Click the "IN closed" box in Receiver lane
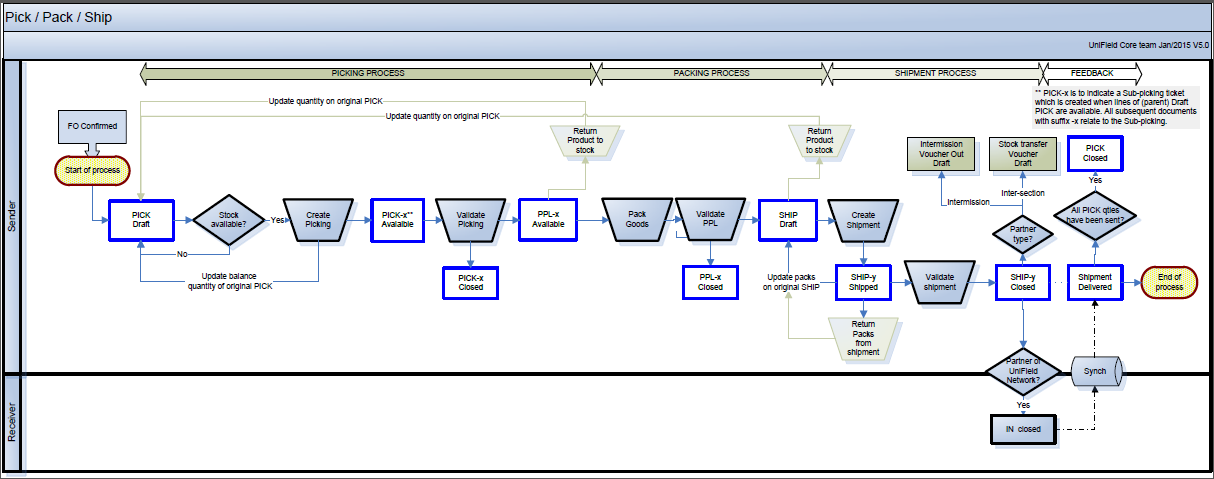1214x479 pixels. (1023, 429)
